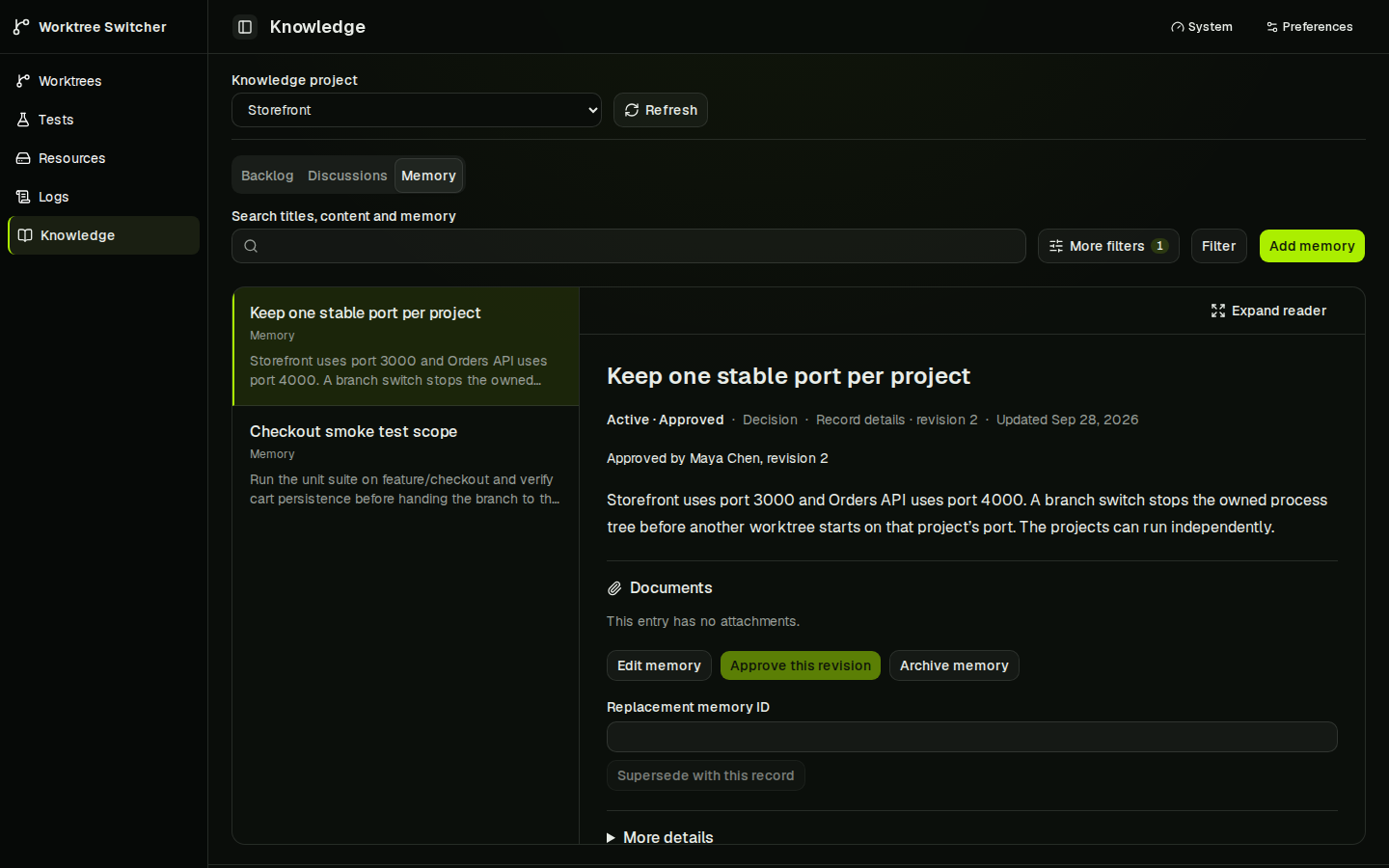The height and width of the screenshot is (868, 1389).
Task: Click the System gauge icon
Action: click(x=1177, y=27)
